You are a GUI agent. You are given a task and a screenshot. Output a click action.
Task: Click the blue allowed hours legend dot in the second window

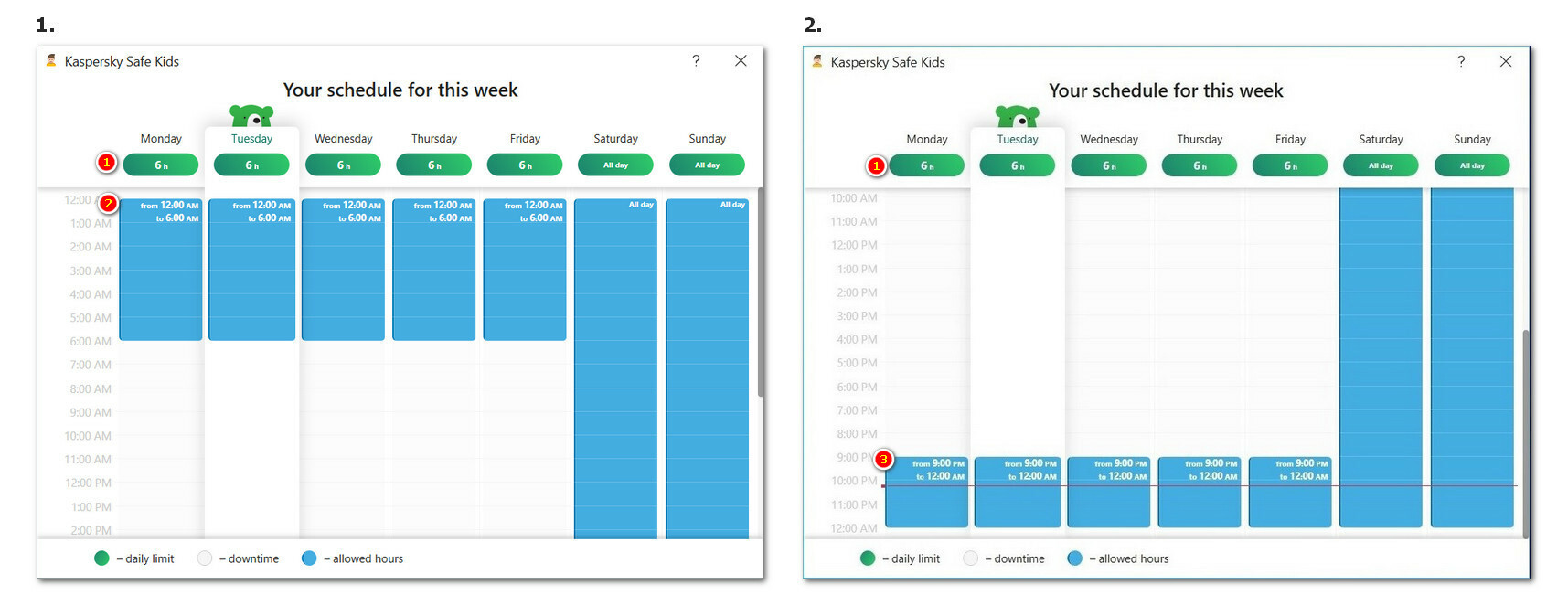pyautogui.click(x=1074, y=558)
